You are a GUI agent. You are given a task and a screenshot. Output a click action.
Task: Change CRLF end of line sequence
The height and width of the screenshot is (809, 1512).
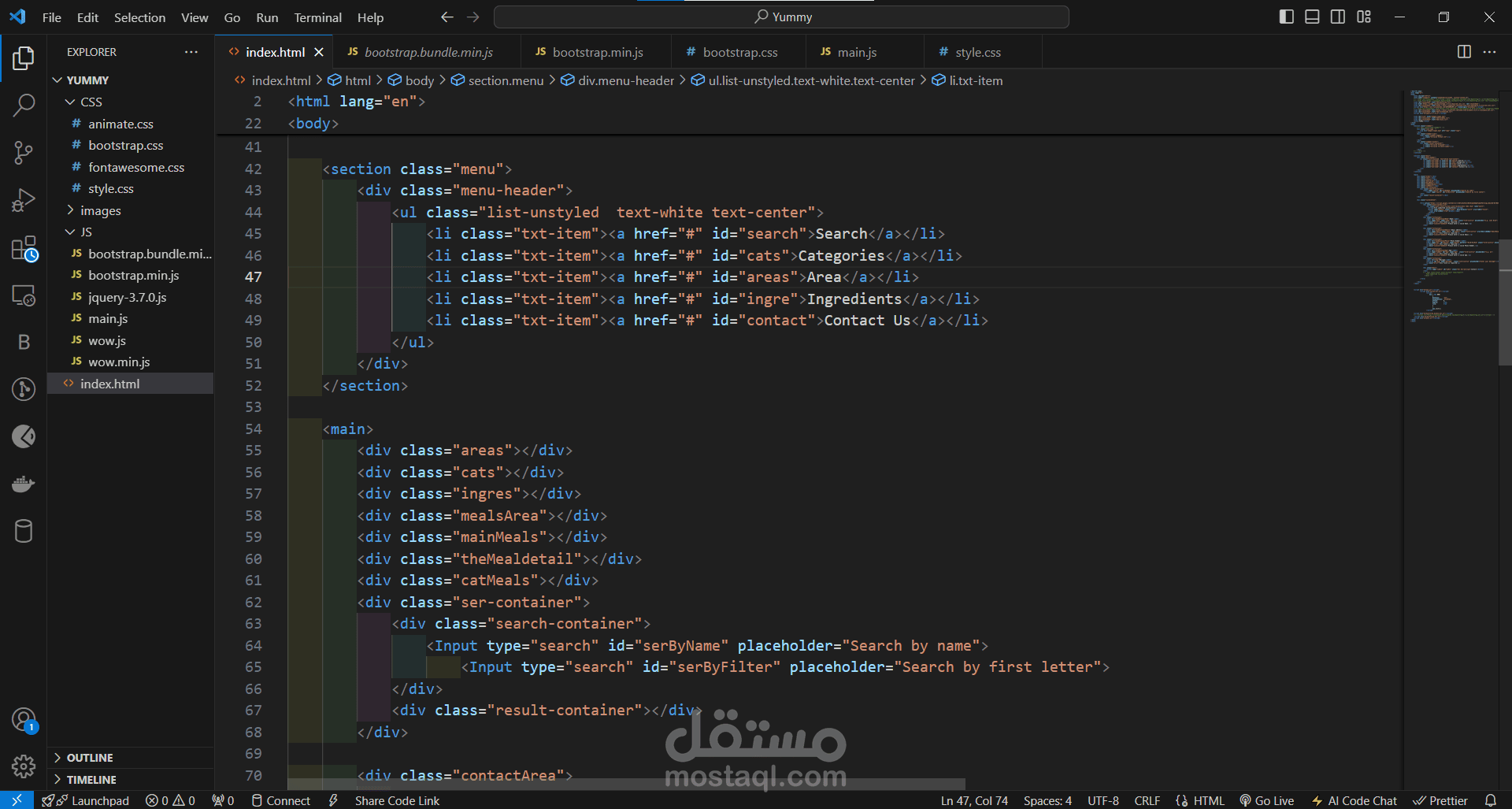click(x=1147, y=800)
